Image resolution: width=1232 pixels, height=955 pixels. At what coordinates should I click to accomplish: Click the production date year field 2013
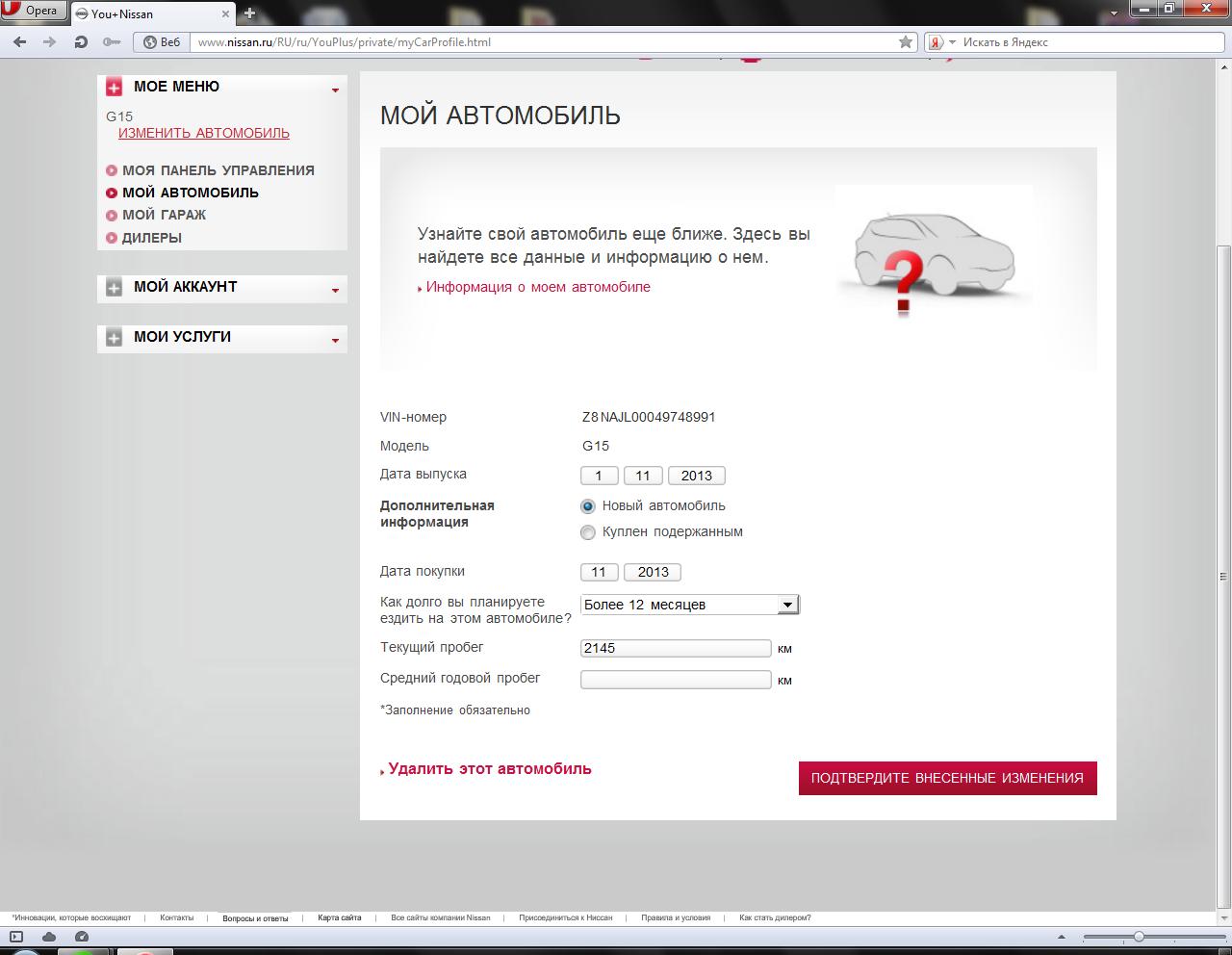tap(697, 476)
